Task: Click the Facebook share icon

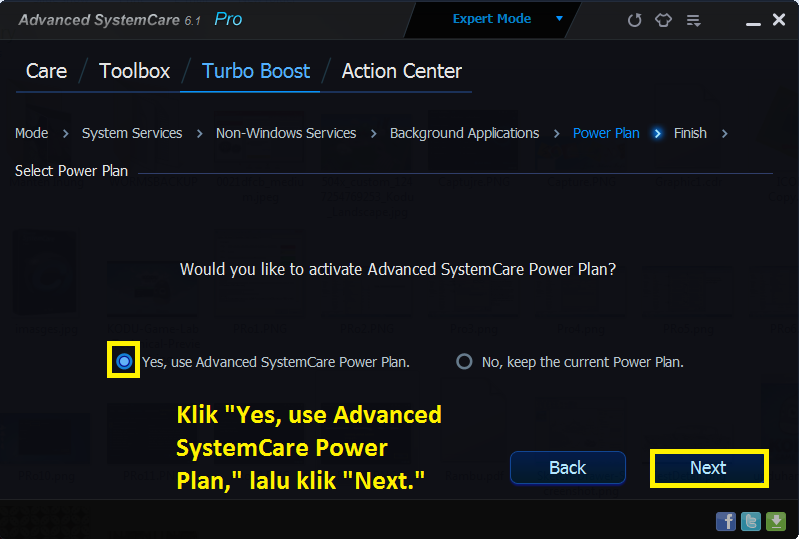Action: [x=726, y=521]
